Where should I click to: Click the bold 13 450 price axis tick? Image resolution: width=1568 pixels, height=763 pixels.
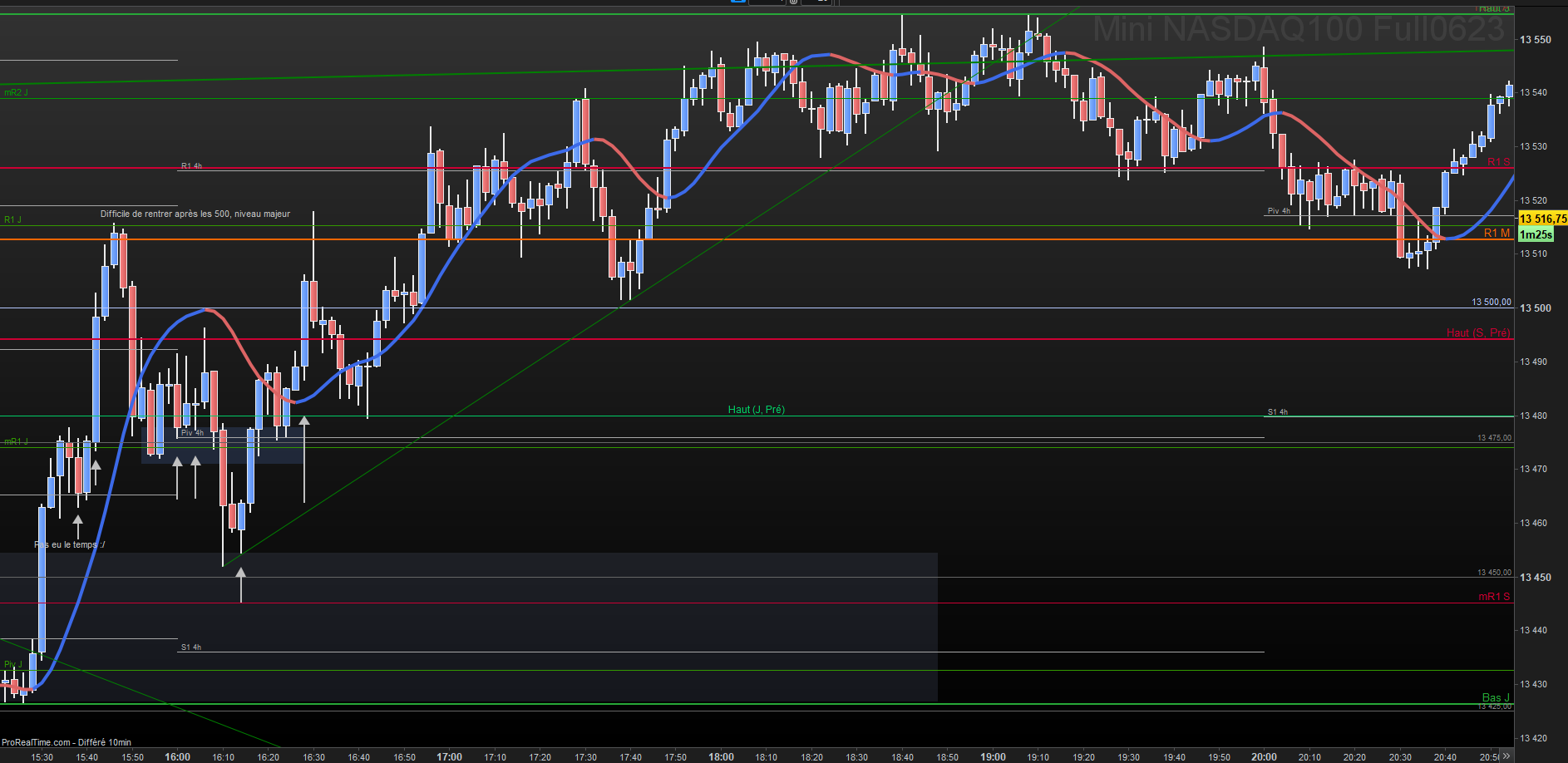pyautogui.click(x=1536, y=577)
